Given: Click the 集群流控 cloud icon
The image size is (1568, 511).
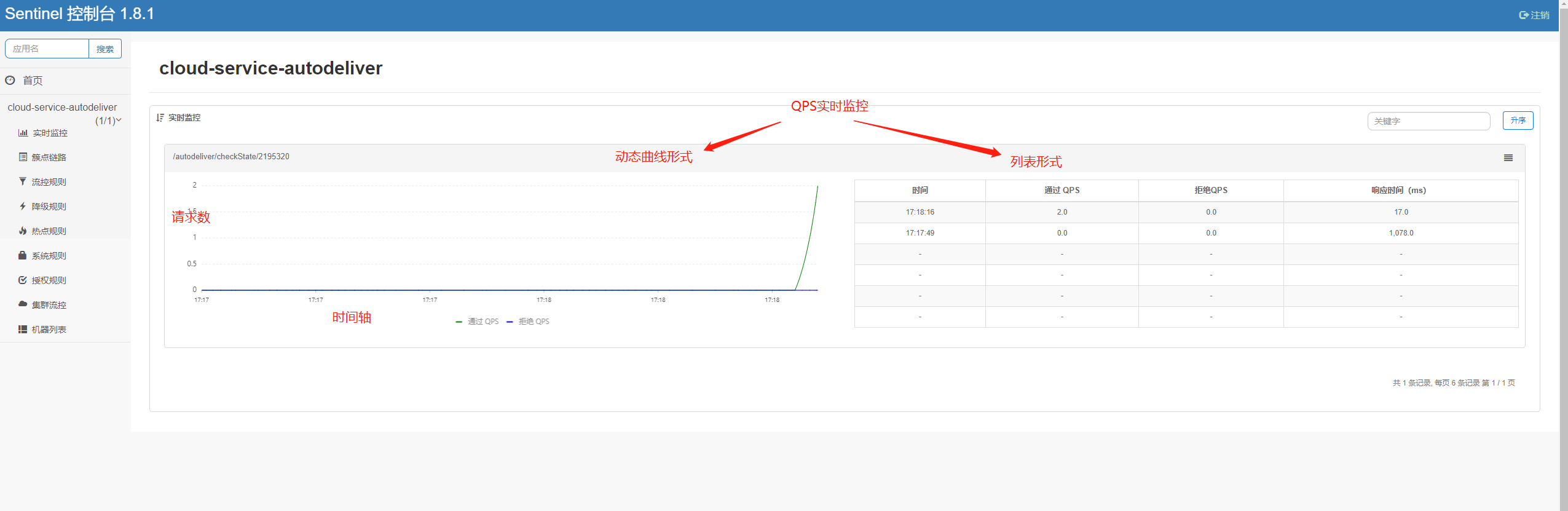Looking at the screenshot, I should [x=23, y=304].
